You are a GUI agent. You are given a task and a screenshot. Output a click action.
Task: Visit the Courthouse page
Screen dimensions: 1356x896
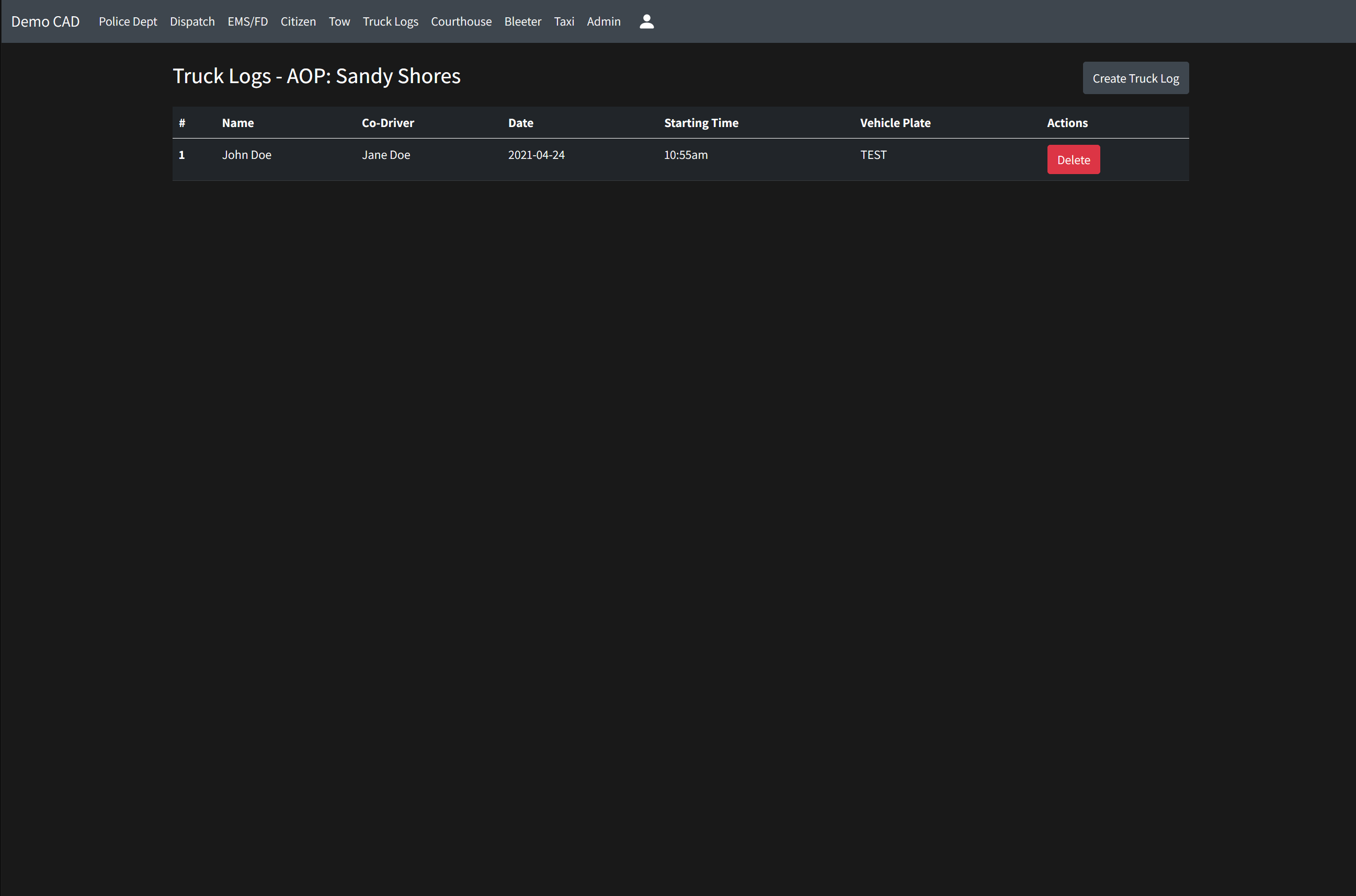[461, 22]
